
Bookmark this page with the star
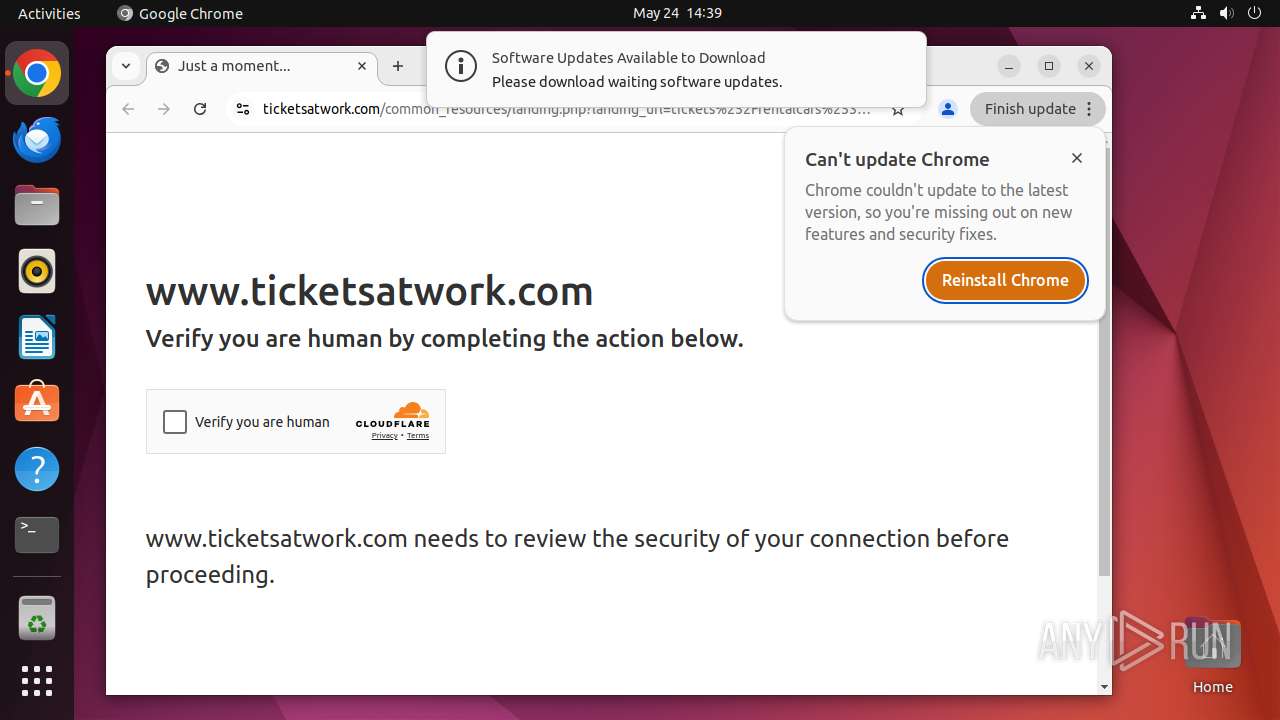pos(898,109)
